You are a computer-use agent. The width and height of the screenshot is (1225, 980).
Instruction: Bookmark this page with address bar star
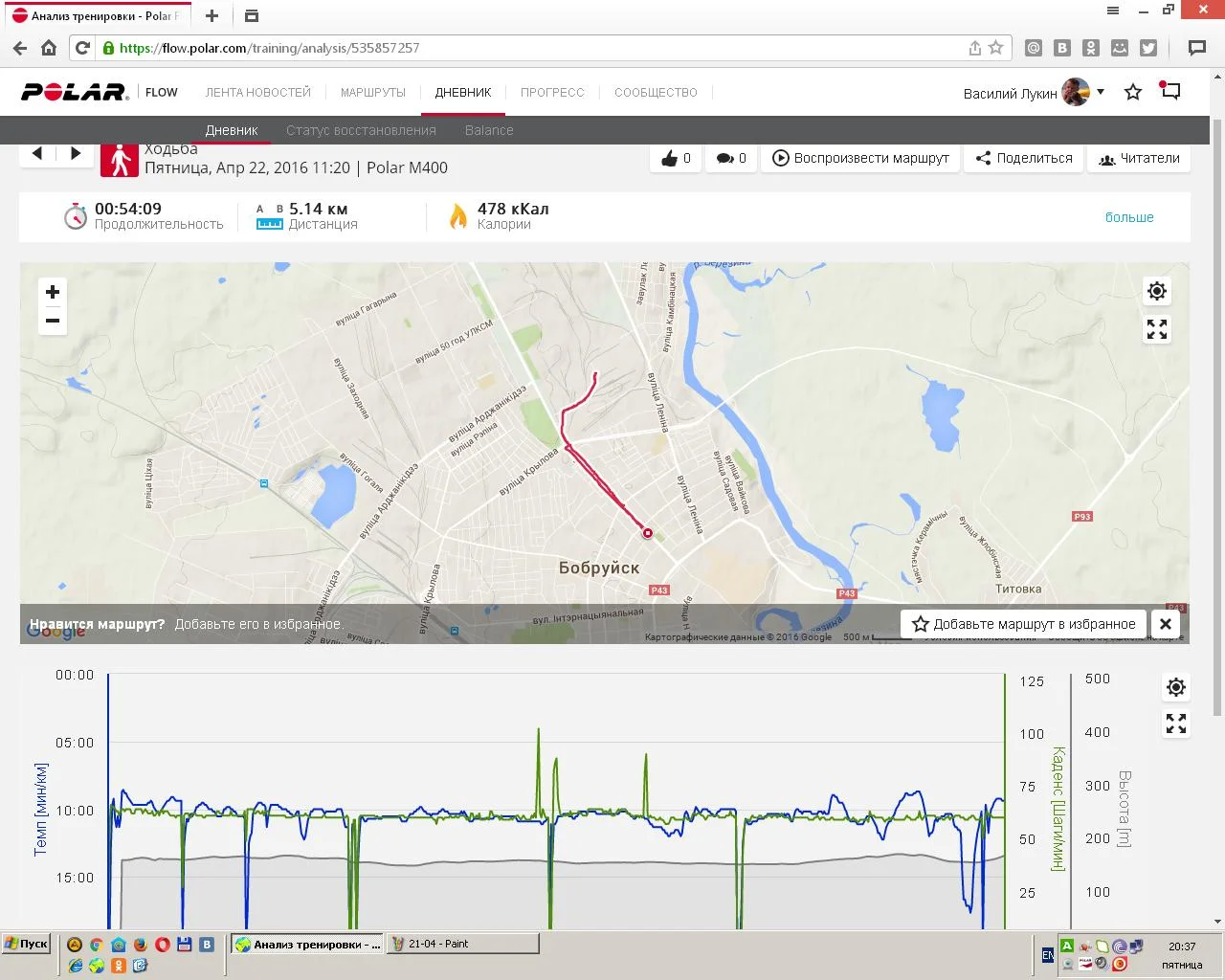[996, 48]
